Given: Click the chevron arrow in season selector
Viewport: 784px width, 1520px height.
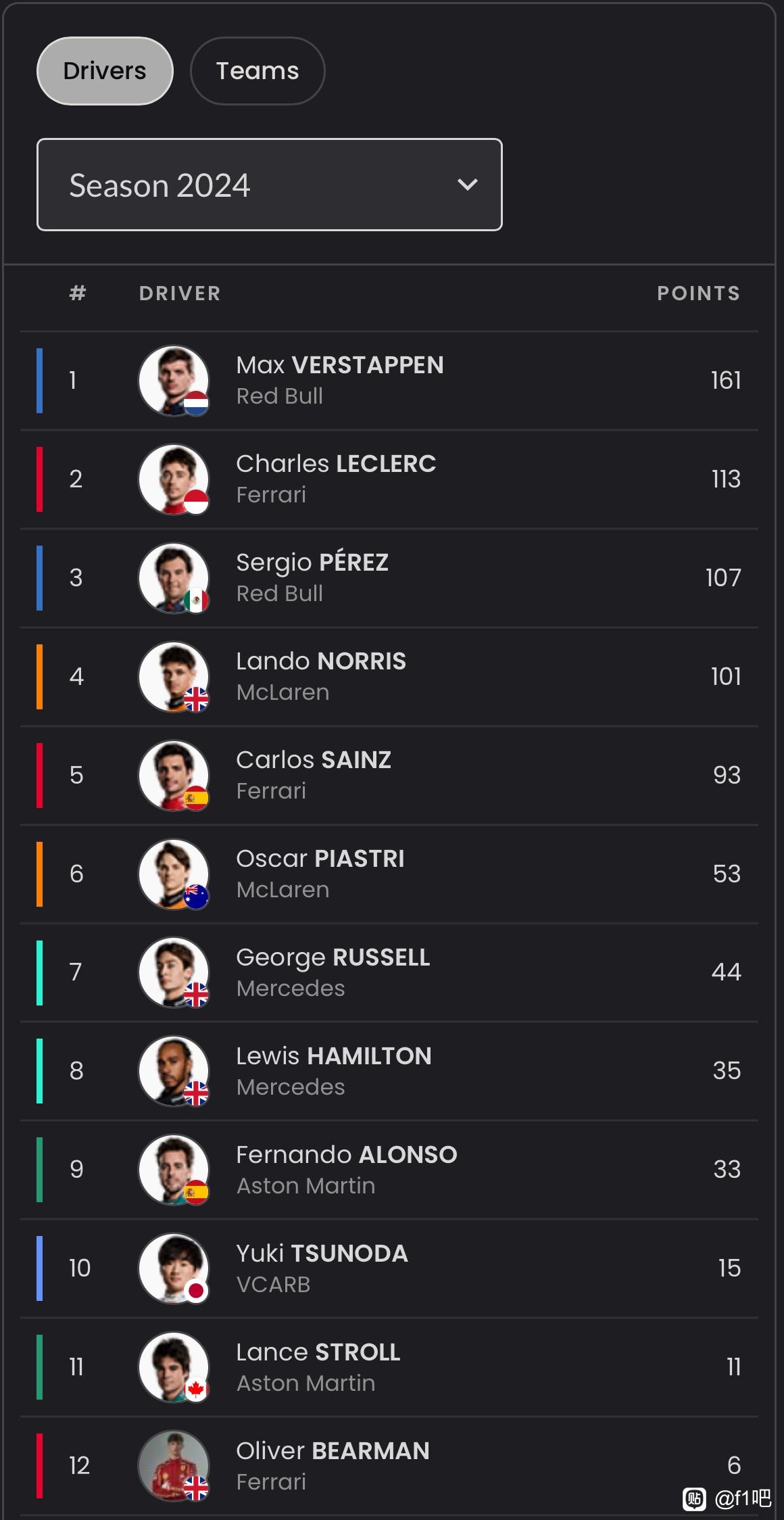Looking at the screenshot, I should [468, 185].
